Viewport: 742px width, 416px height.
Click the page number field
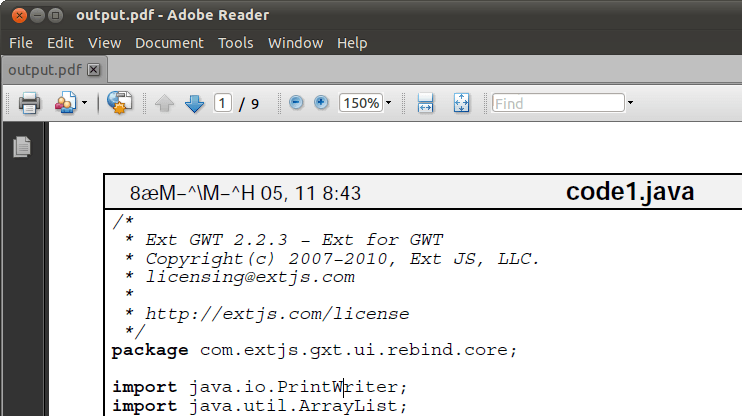click(x=223, y=103)
